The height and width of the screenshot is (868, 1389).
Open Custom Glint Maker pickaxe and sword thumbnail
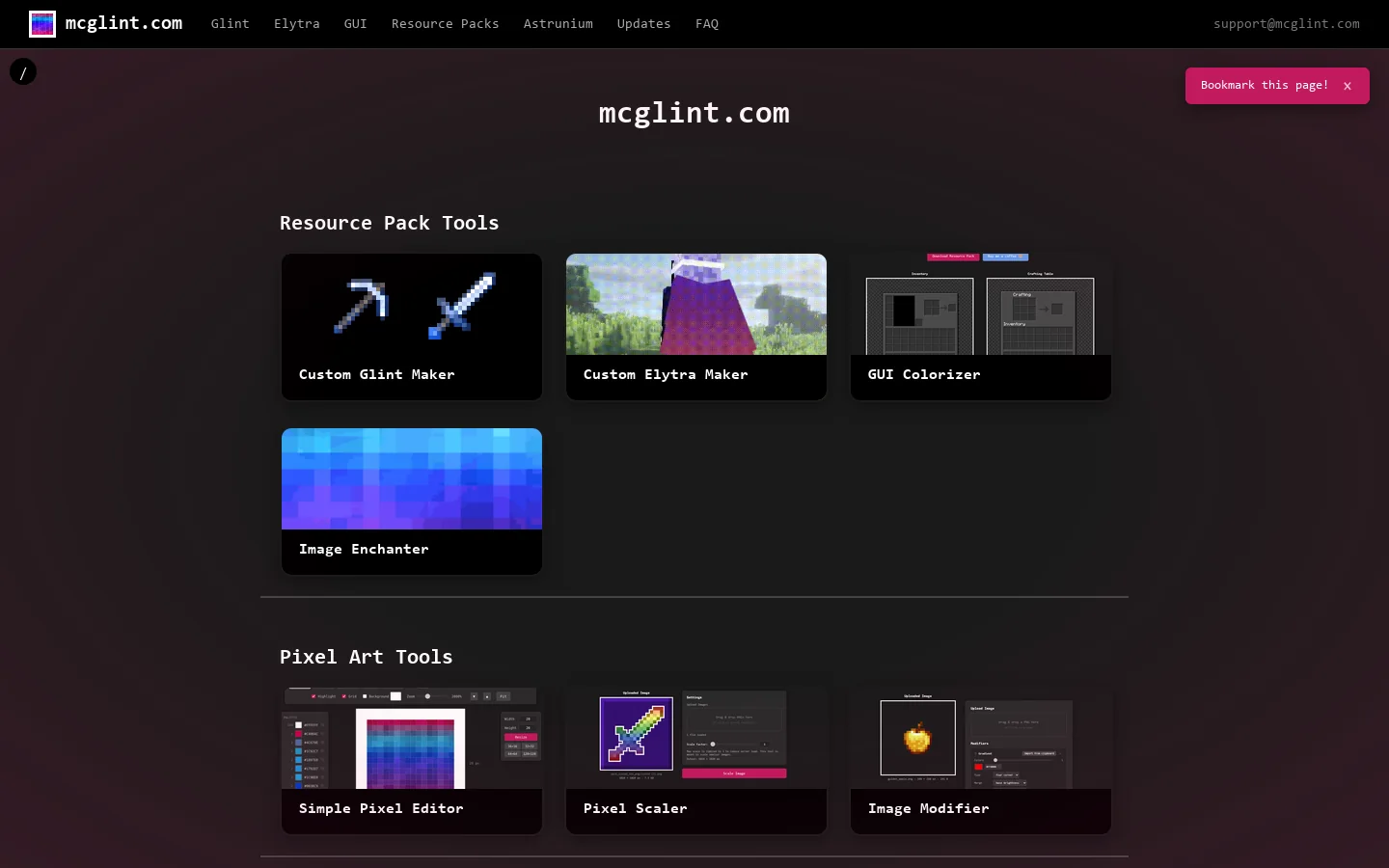412,305
